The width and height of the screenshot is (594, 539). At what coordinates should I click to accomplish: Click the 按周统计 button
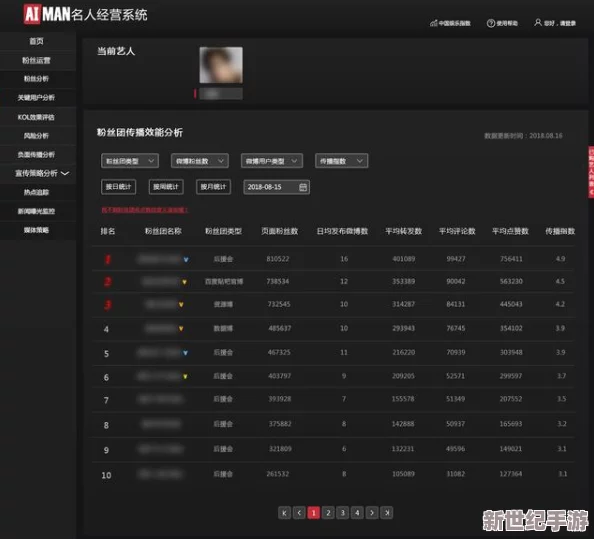click(x=166, y=187)
